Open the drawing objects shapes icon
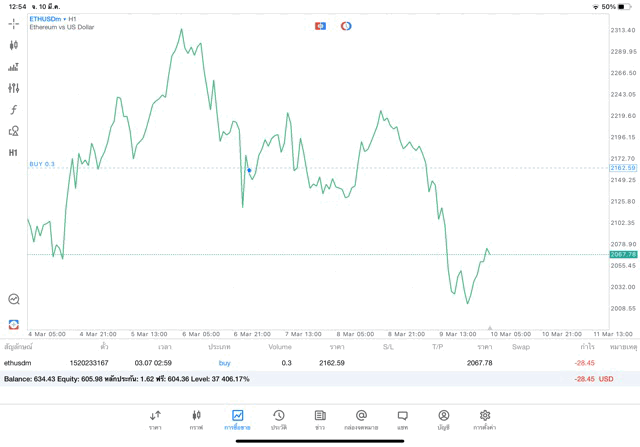640x447 pixels. coord(14,131)
